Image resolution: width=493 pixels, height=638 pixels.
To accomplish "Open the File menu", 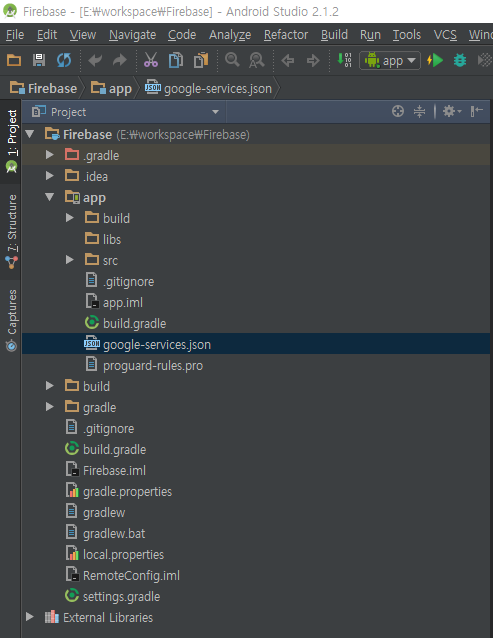I will pos(15,35).
